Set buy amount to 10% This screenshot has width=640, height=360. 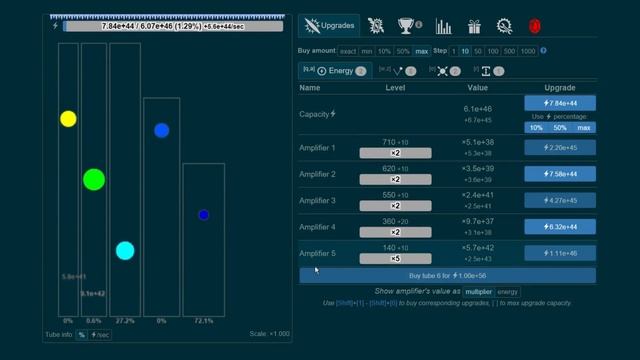coord(384,51)
